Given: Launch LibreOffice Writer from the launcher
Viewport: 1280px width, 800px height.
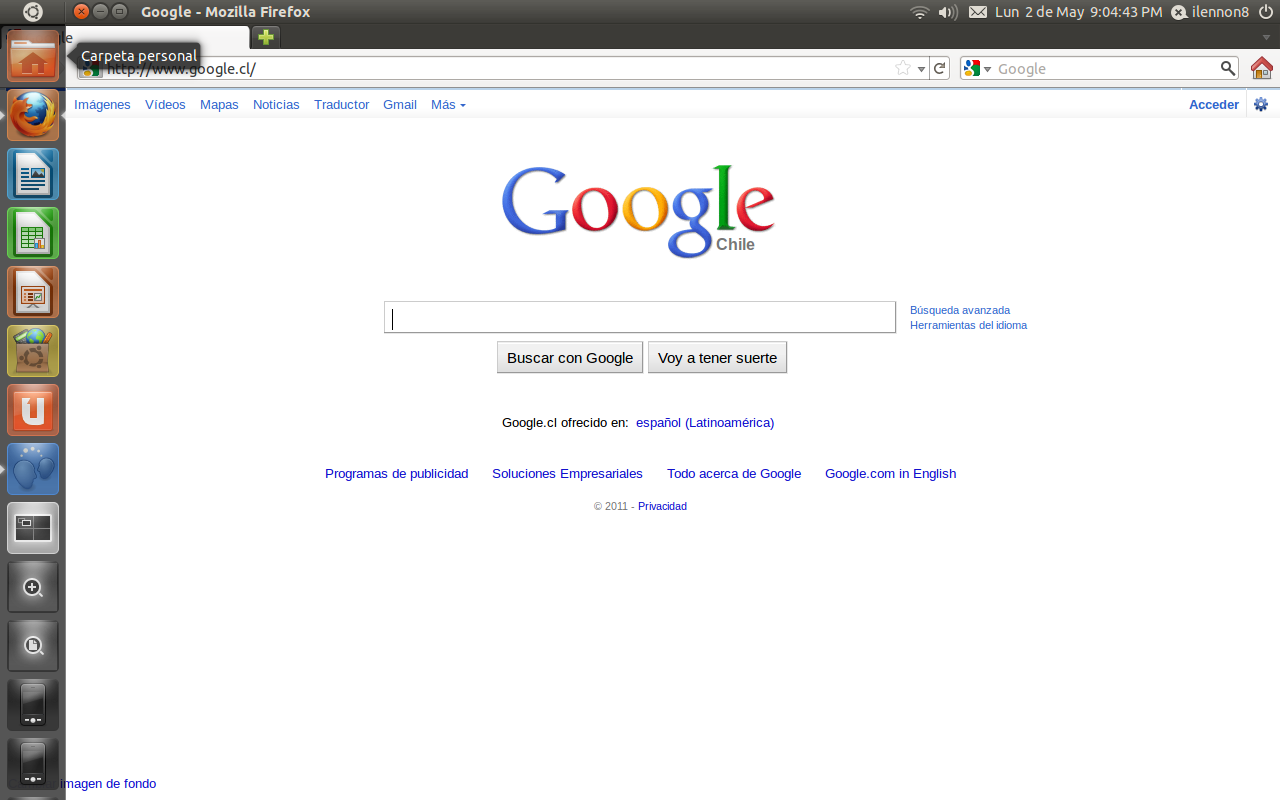Looking at the screenshot, I should 33,174.
